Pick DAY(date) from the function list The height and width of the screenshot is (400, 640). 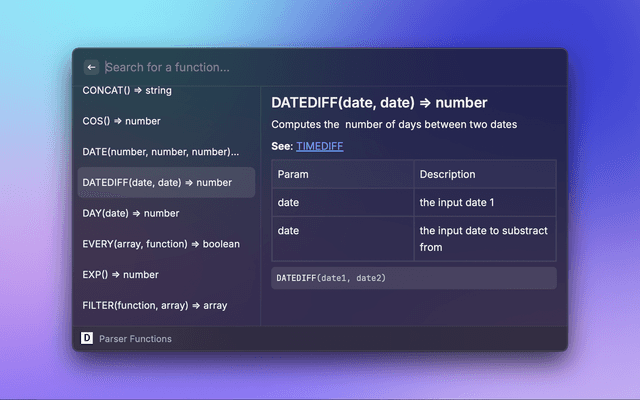click(130, 213)
